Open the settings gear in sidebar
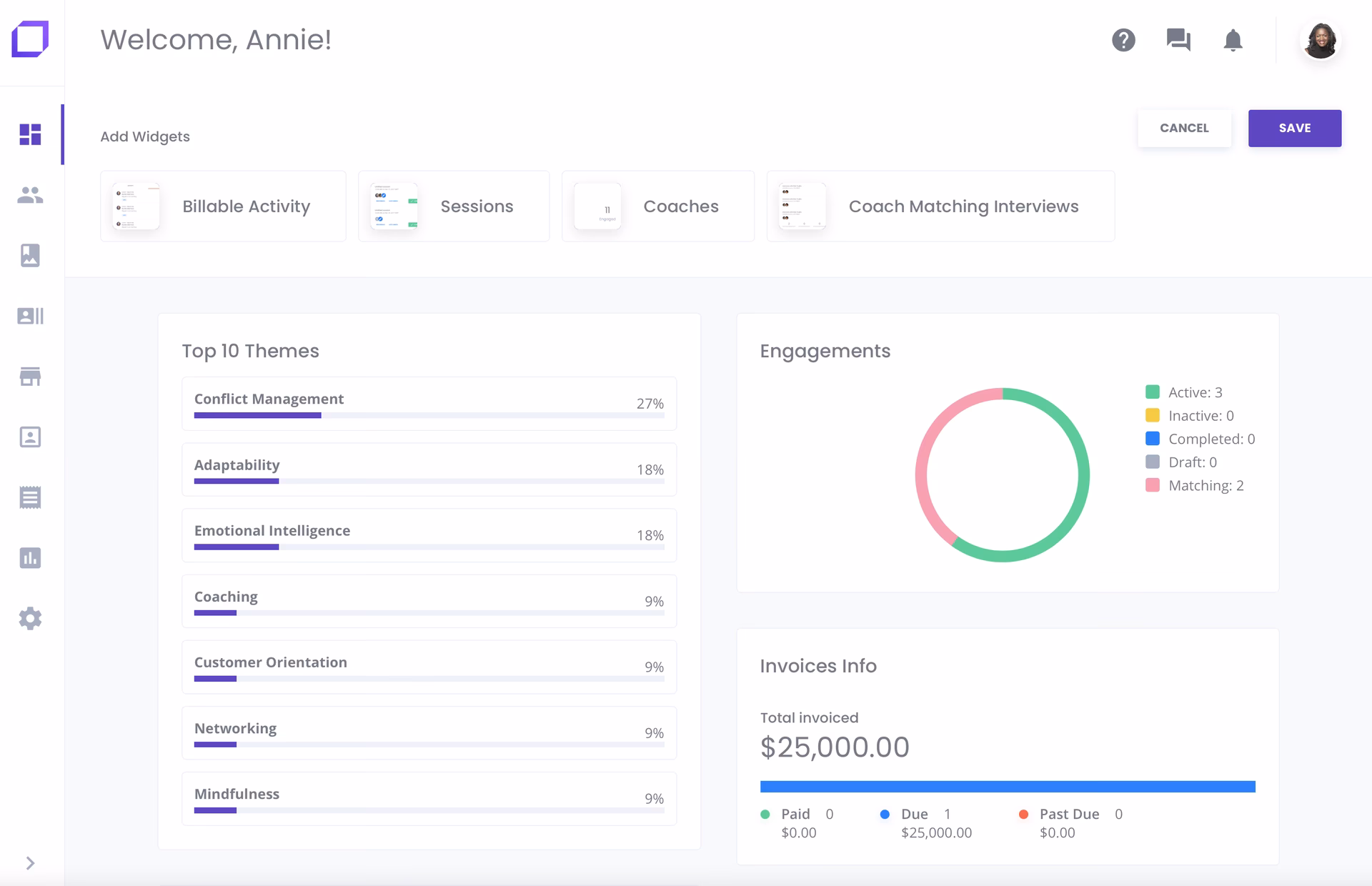The image size is (1372, 886). tap(30, 618)
